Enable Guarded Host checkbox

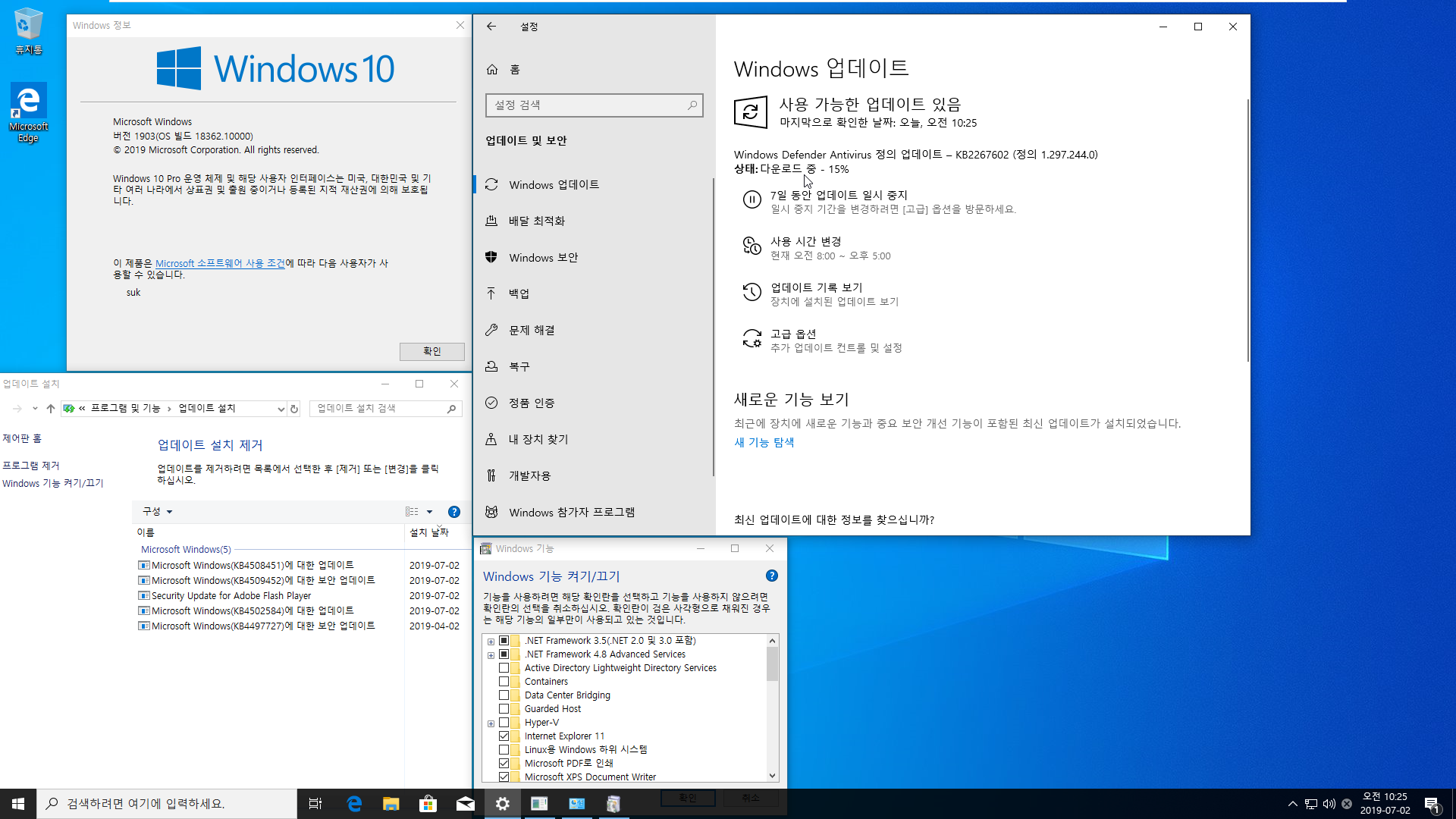click(504, 709)
